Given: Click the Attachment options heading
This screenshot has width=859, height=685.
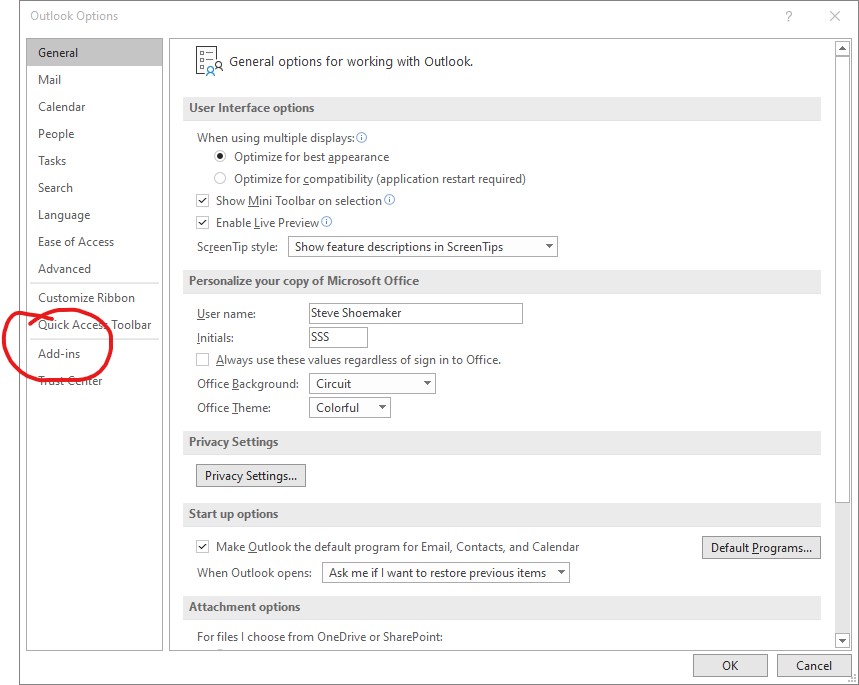Looking at the screenshot, I should pyautogui.click(x=244, y=607).
